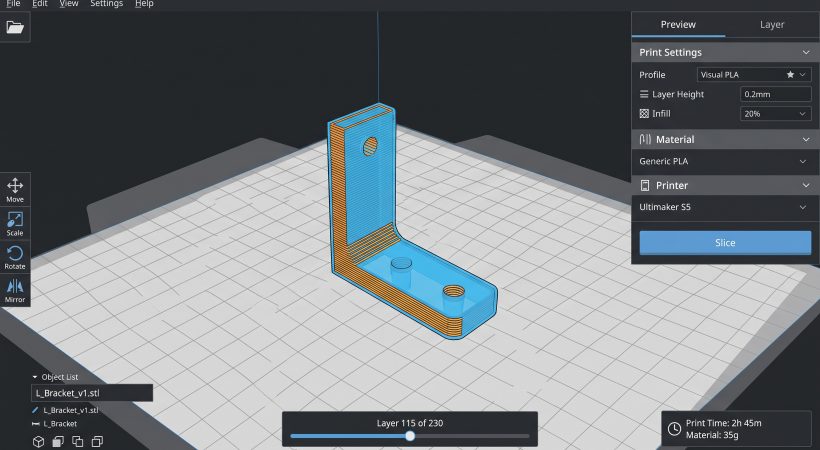This screenshot has height=450, width=820.
Task: Select the Move tool
Action: [15, 190]
